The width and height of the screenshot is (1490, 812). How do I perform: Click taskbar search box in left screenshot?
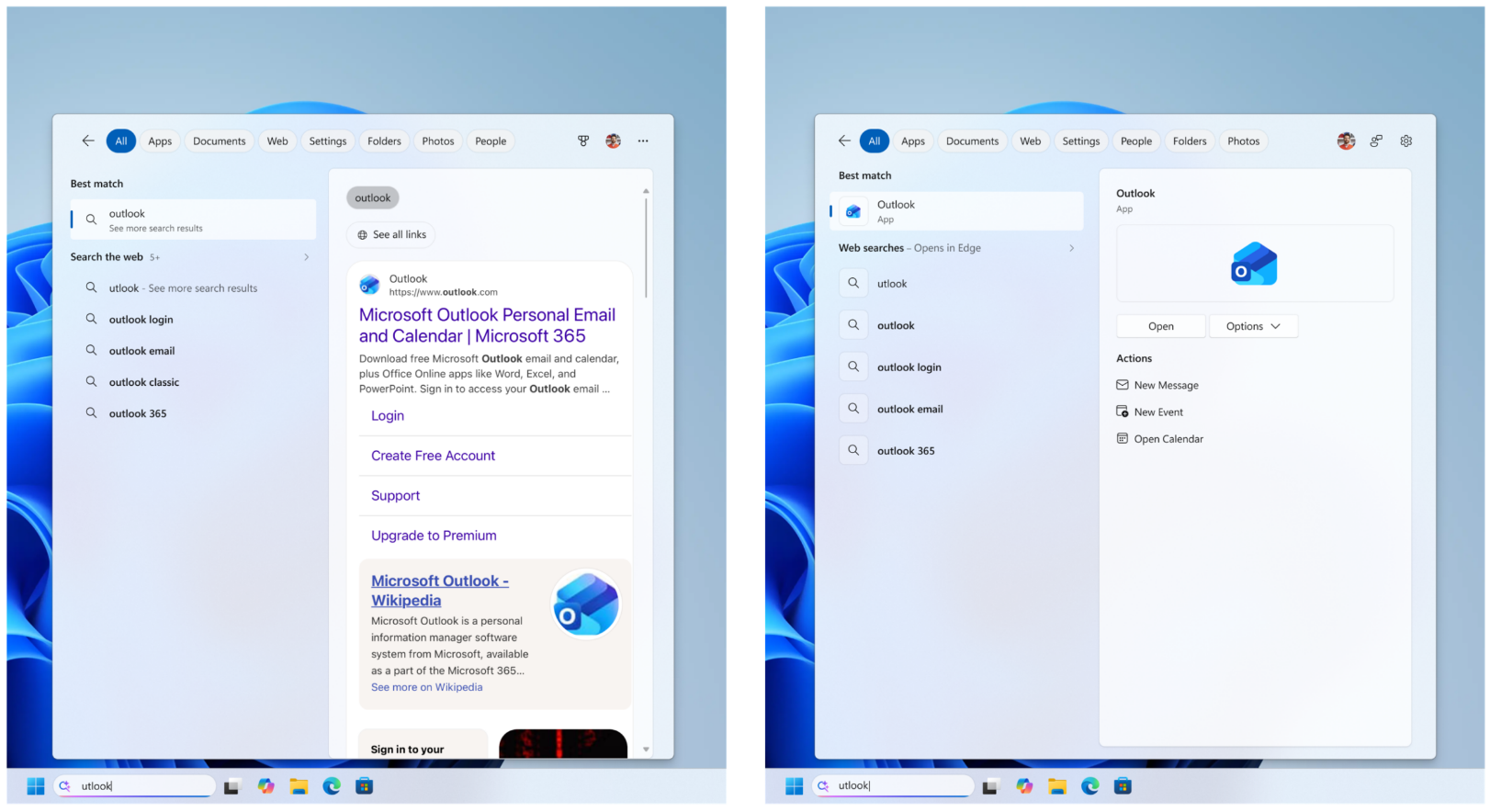pos(135,786)
